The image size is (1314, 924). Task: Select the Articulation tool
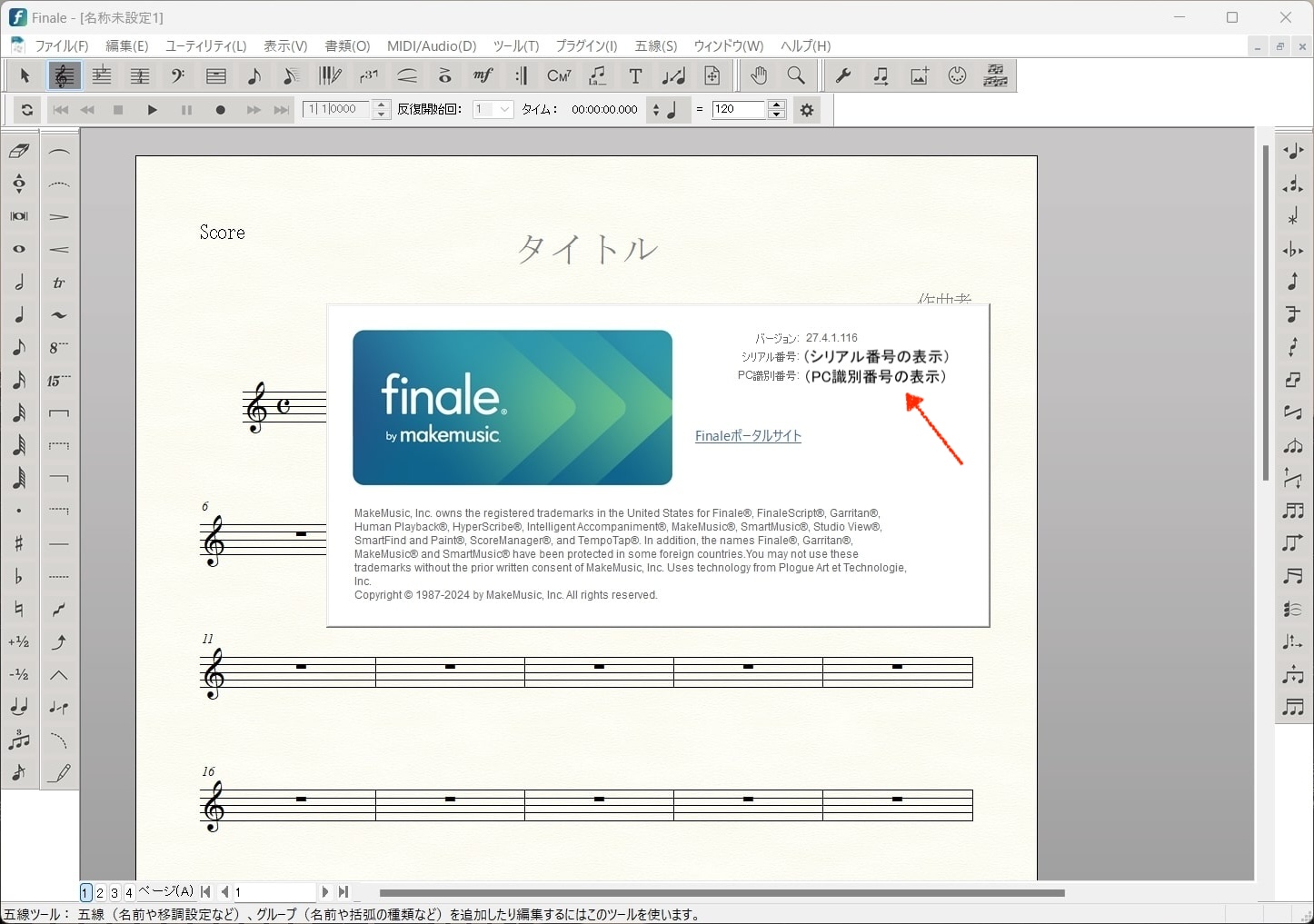click(x=444, y=76)
